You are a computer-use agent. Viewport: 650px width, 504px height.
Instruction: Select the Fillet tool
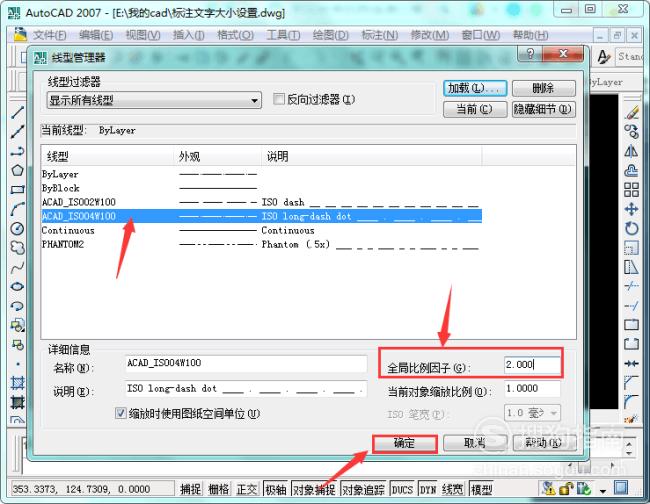(631, 402)
